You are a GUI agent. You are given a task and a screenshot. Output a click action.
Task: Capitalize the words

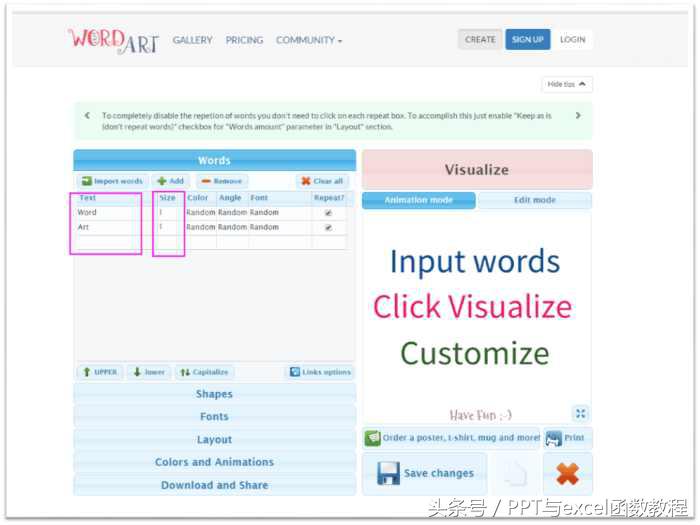(x=204, y=372)
